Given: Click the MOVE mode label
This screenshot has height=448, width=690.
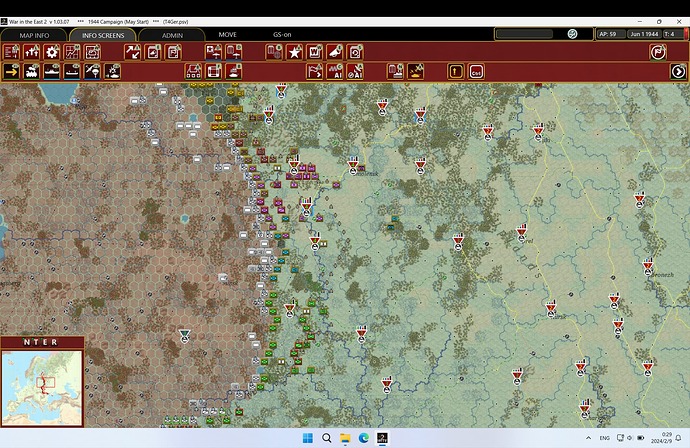Looking at the screenshot, I should point(228,34).
